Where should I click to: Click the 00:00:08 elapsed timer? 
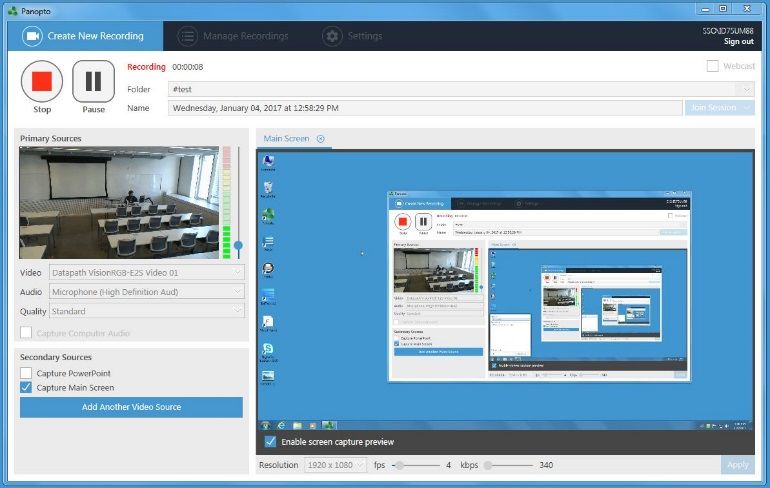tap(188, 67)
